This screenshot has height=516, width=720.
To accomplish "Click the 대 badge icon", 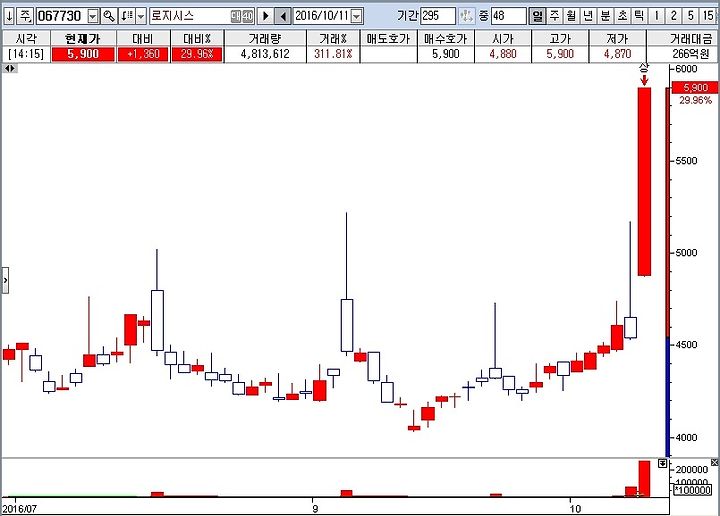I will tap(236, 17).
